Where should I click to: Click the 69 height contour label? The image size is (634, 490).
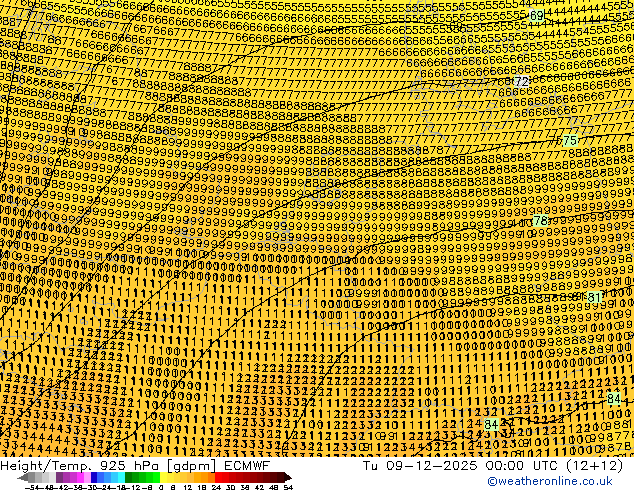[536, 16]
